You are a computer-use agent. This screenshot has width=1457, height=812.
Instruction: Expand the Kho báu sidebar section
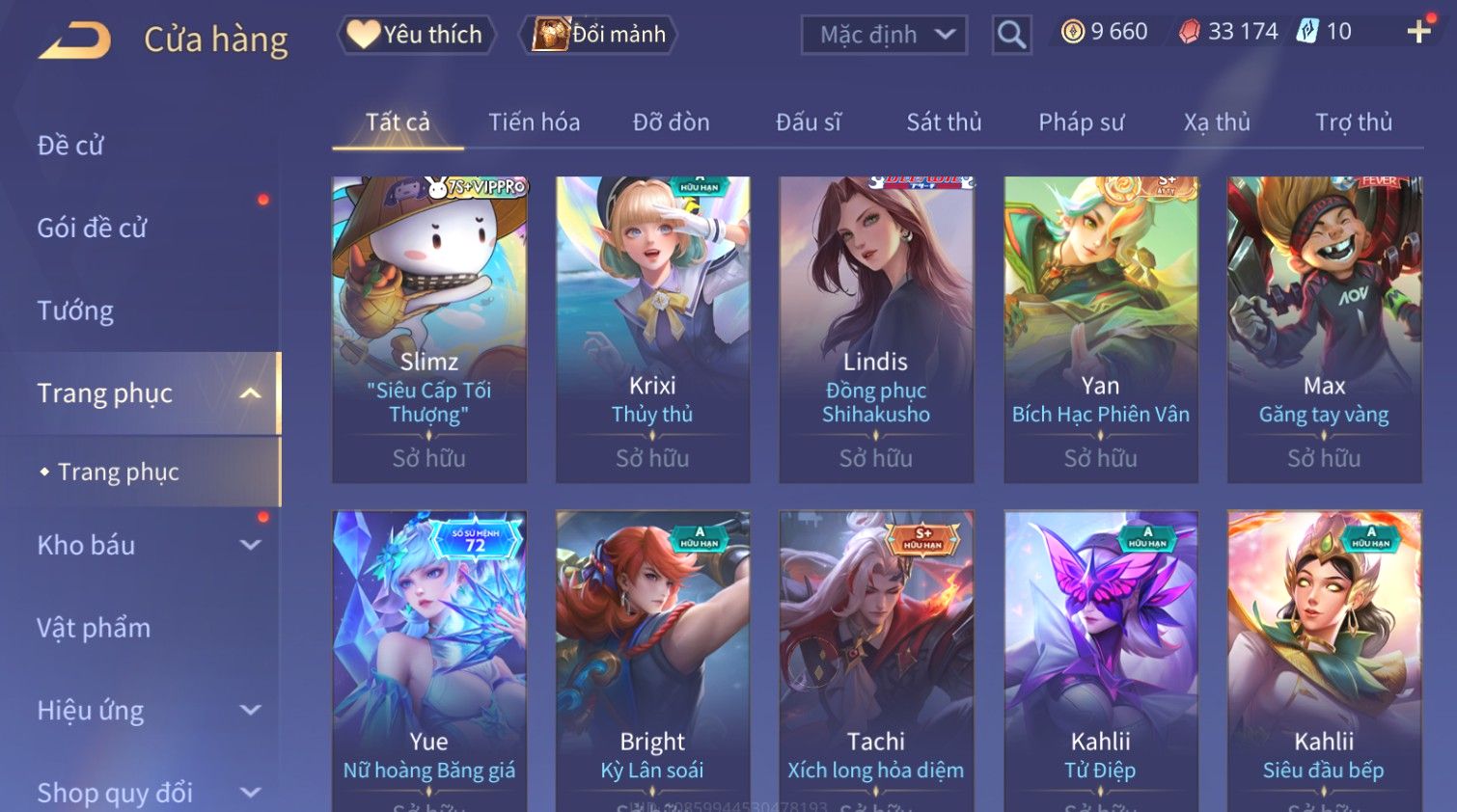(x=251, y=545)
